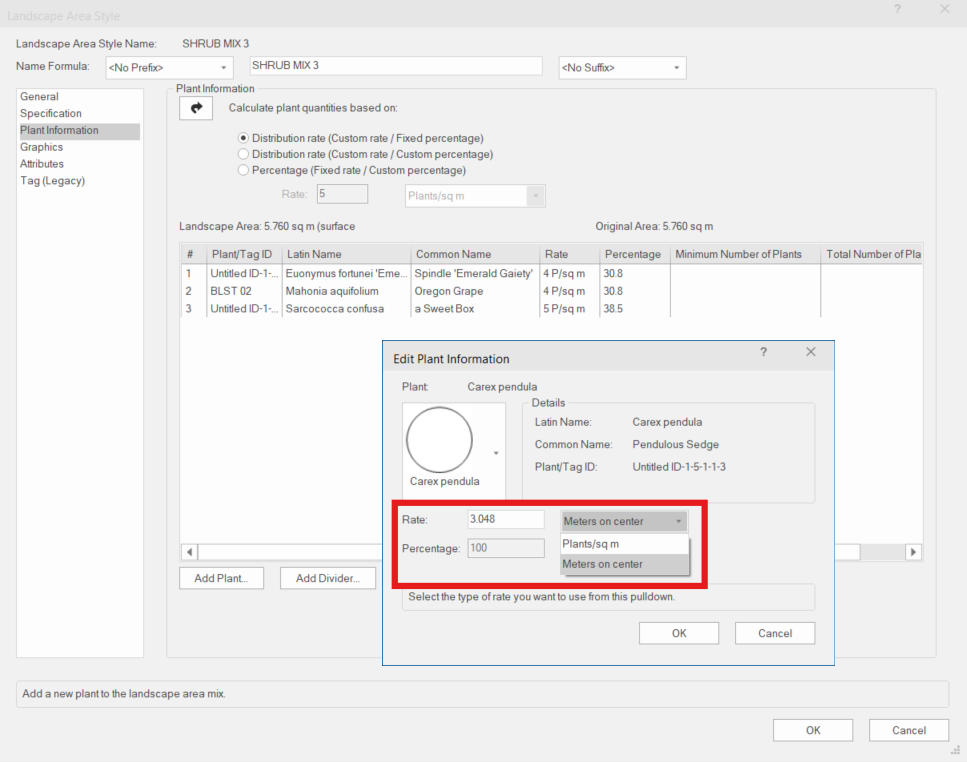The height and width of the screenshot is (762, 967).
Task: Click the curved arrow icon above plant quantity options
Action: click(x=195, y=108)
